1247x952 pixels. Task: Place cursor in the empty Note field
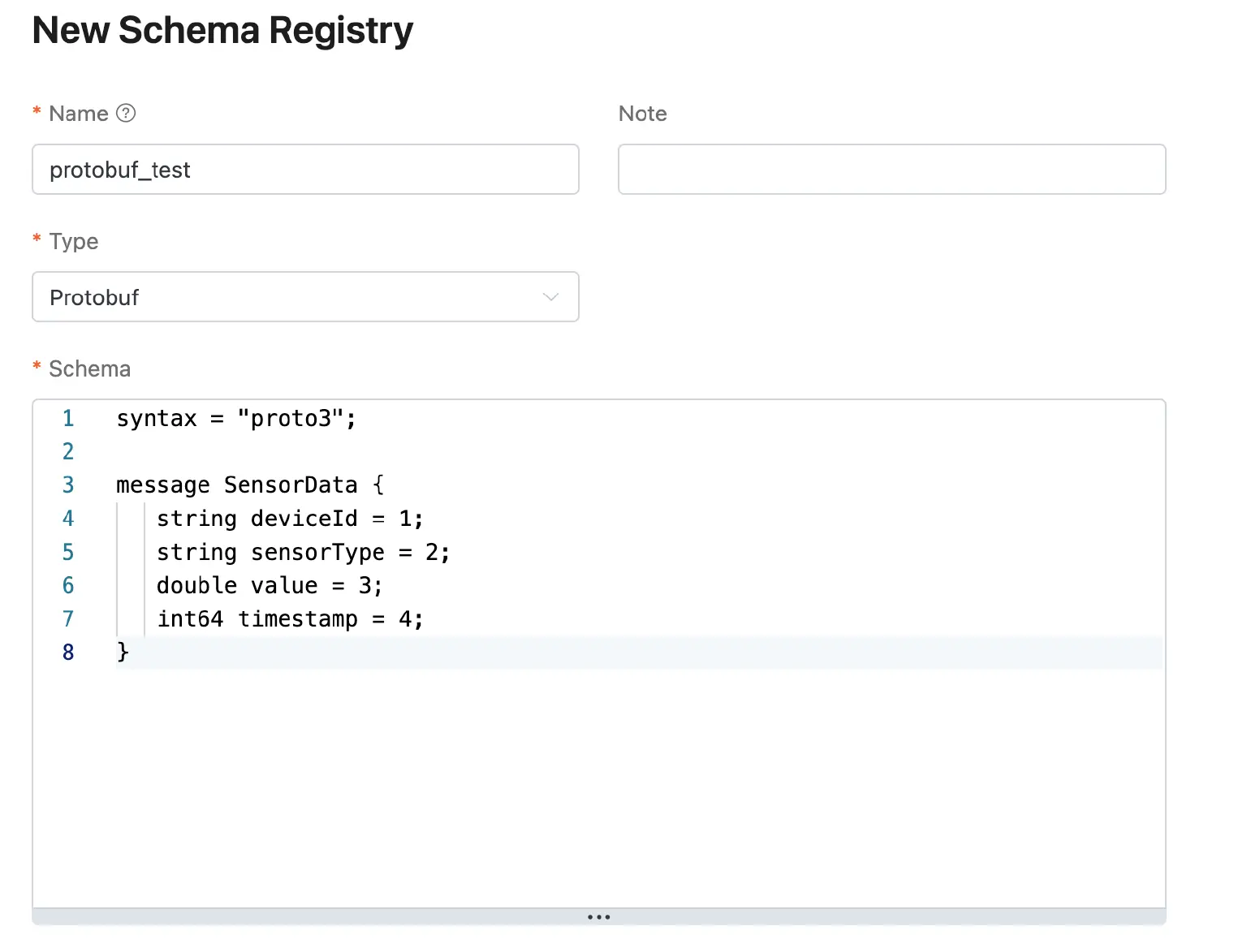[891, 170]
